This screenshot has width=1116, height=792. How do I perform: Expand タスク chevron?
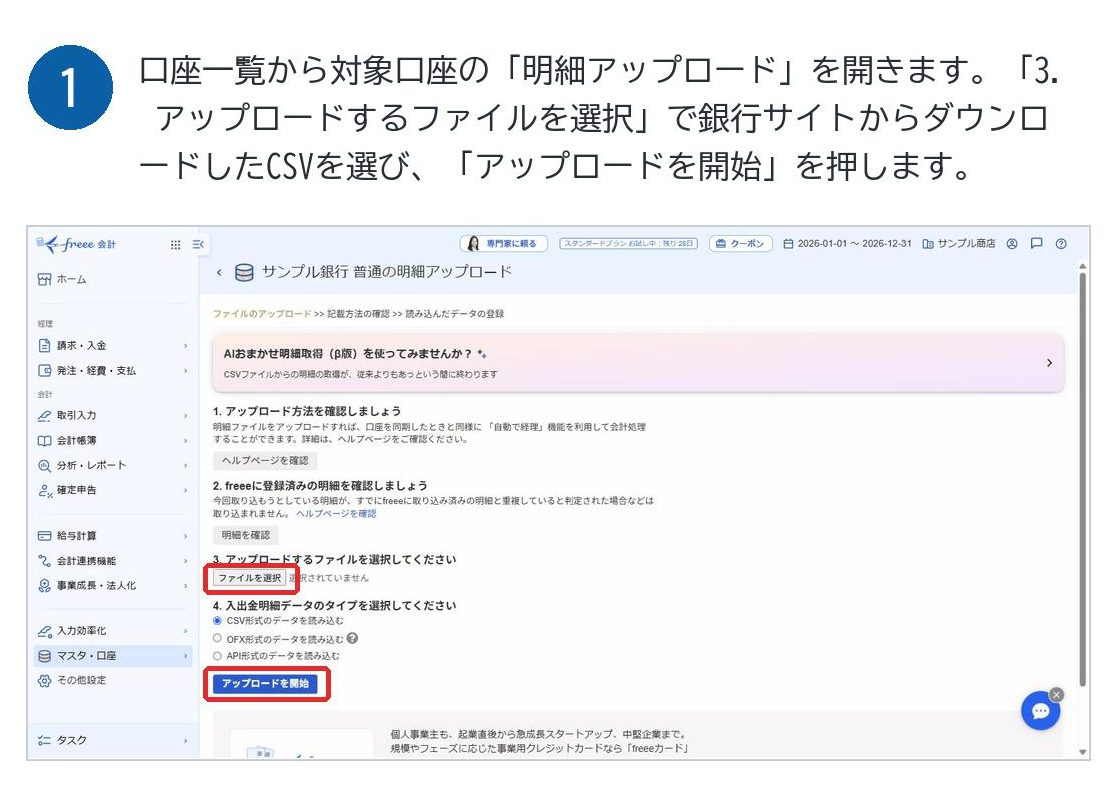(x=186, y=741)
